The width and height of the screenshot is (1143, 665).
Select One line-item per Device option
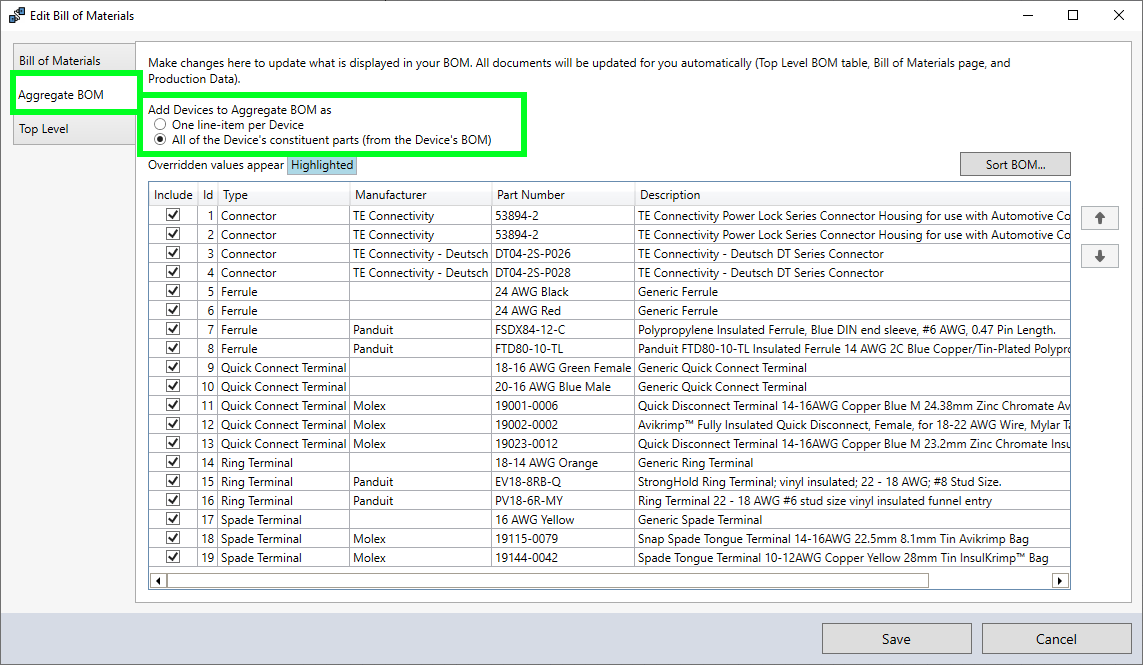[x=229, y=125]
